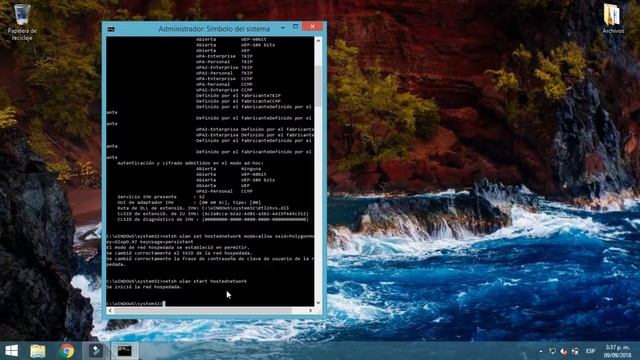Viewport: 640px width, 360px height.
Task: Click the 'netsh wlan set hostednetwork mode=allow' command line
Action: point(210,236)
